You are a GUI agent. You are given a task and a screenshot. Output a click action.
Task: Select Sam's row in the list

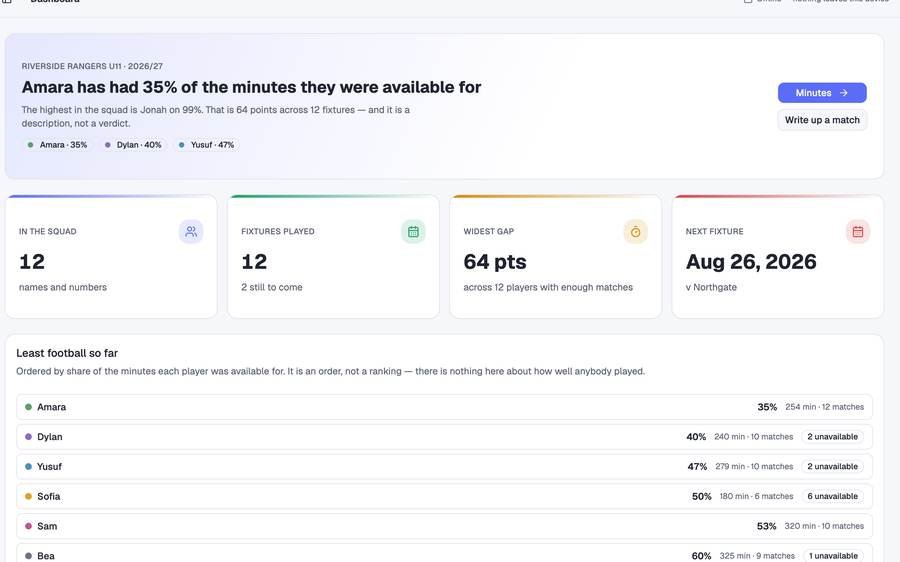point(444,526)
